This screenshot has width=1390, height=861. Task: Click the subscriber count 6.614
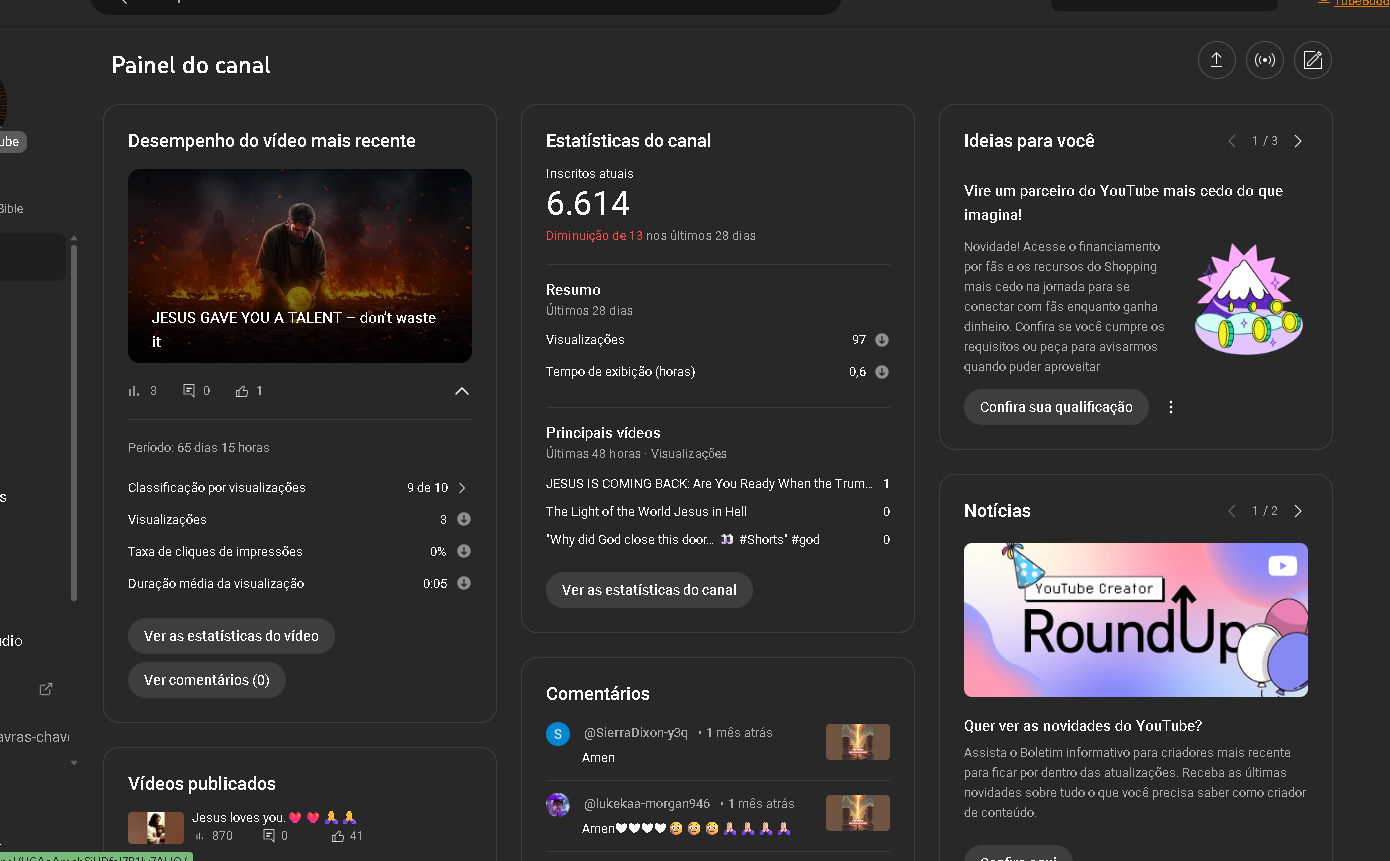(x=588, y=204)
